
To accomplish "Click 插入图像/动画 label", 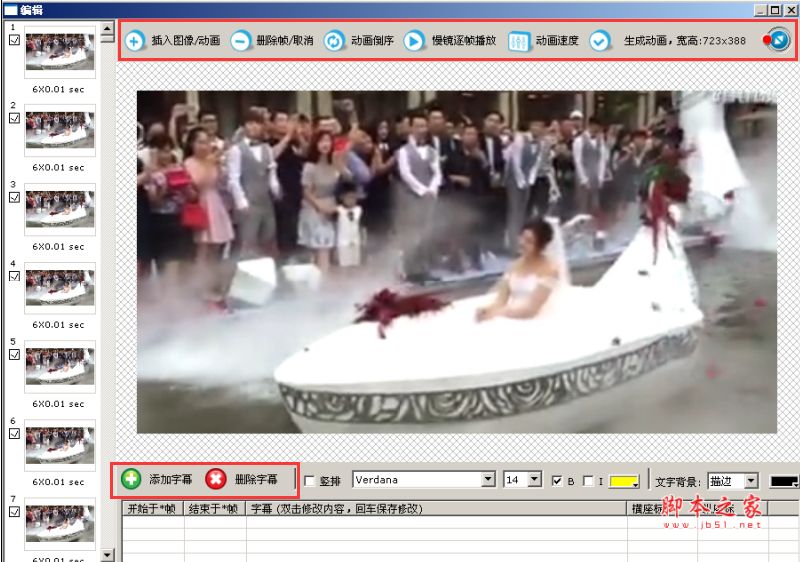I will (186, 41).
